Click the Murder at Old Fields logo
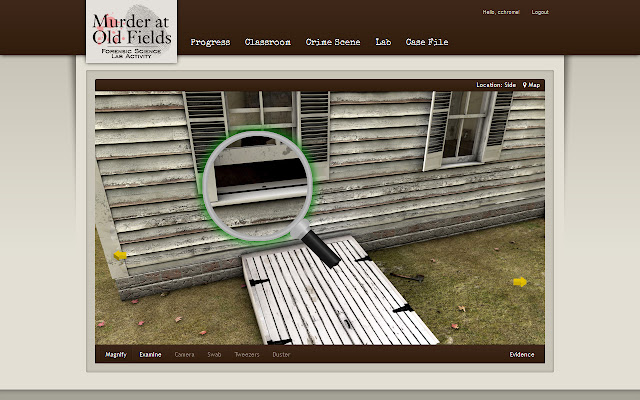The width and height of the screenshot is (640, 400). [131, 31]
